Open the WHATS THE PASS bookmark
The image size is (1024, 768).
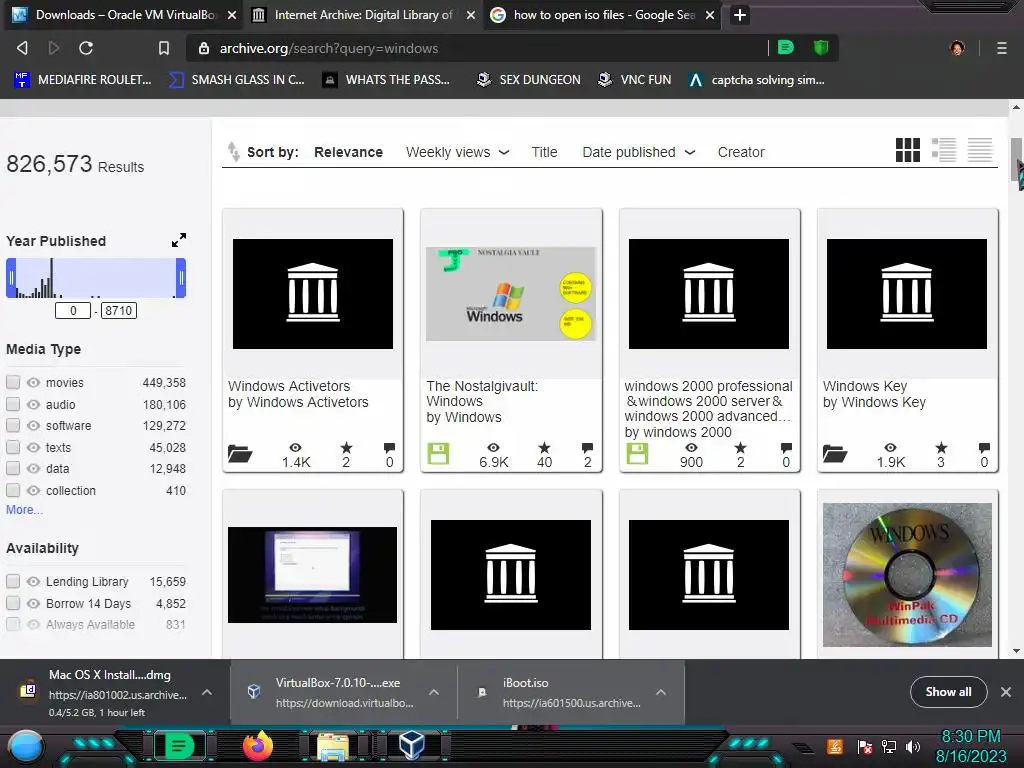pos(387,80)
